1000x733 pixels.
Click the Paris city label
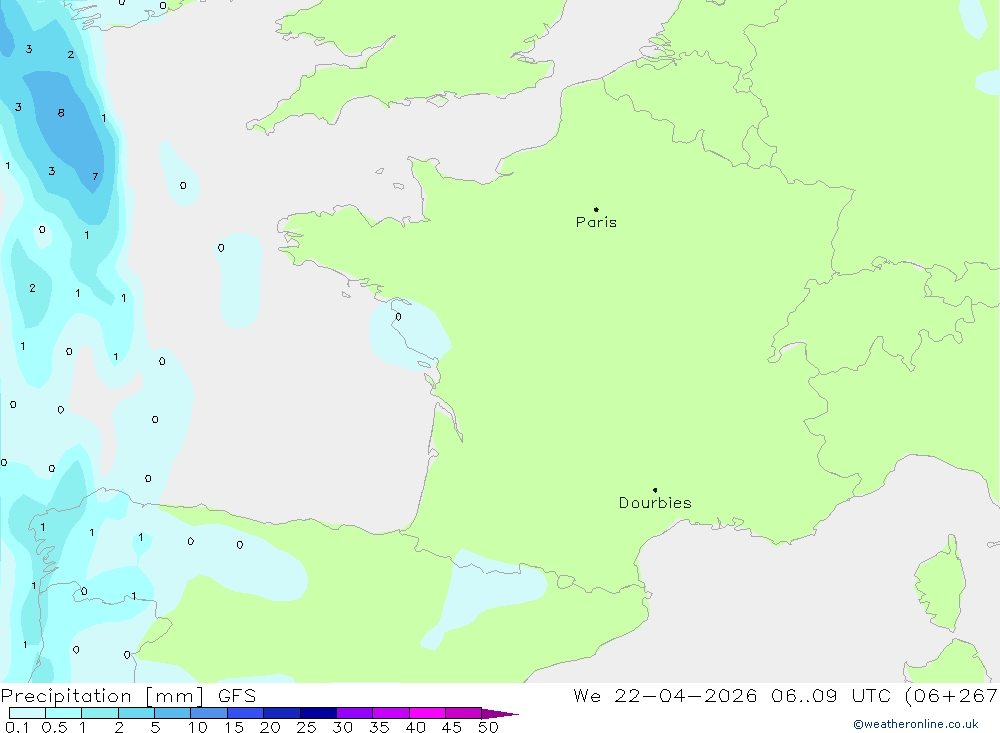click(596, 223)
